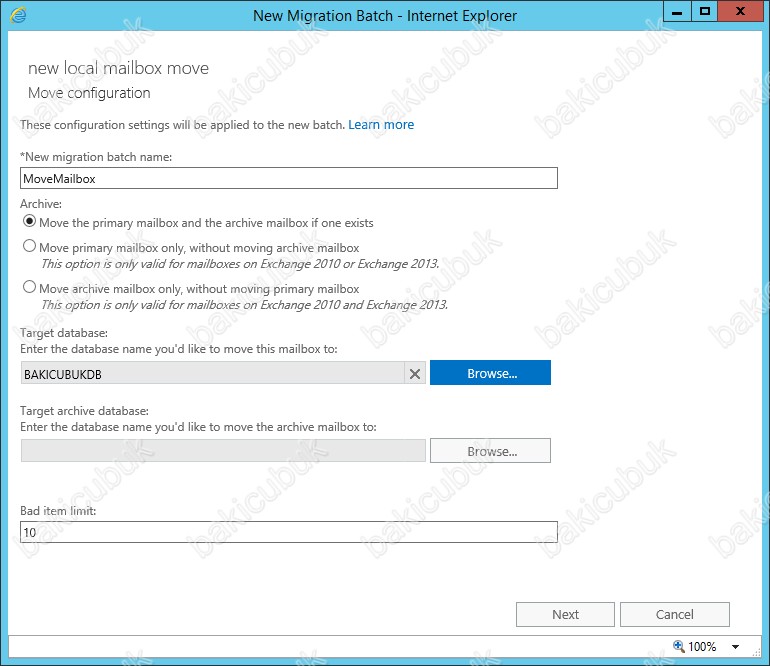Choose move primary mailbox only option
Viewport: 770px width, 666px height.
[29, 246]
